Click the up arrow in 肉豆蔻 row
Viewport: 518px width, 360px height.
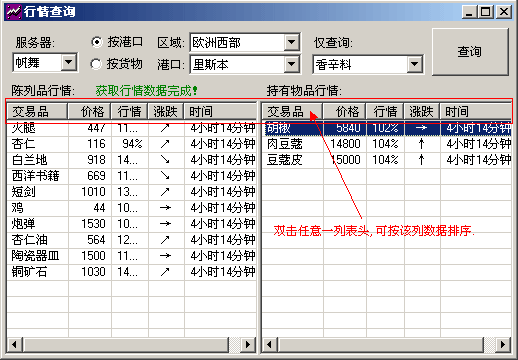(x=421, y=144)
